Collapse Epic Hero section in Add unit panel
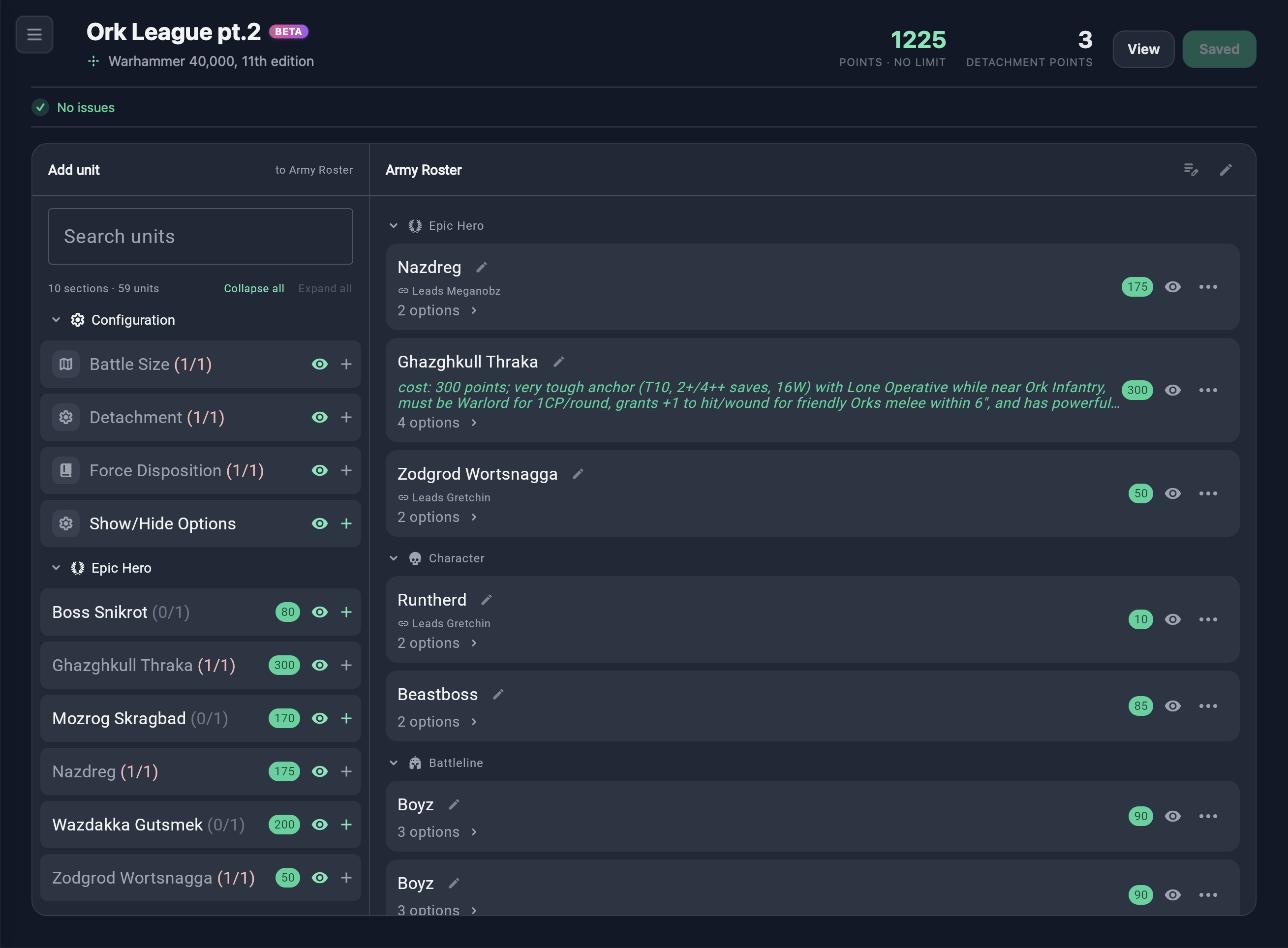Viewport: 1288px width, 948px height. click(56, 568)
